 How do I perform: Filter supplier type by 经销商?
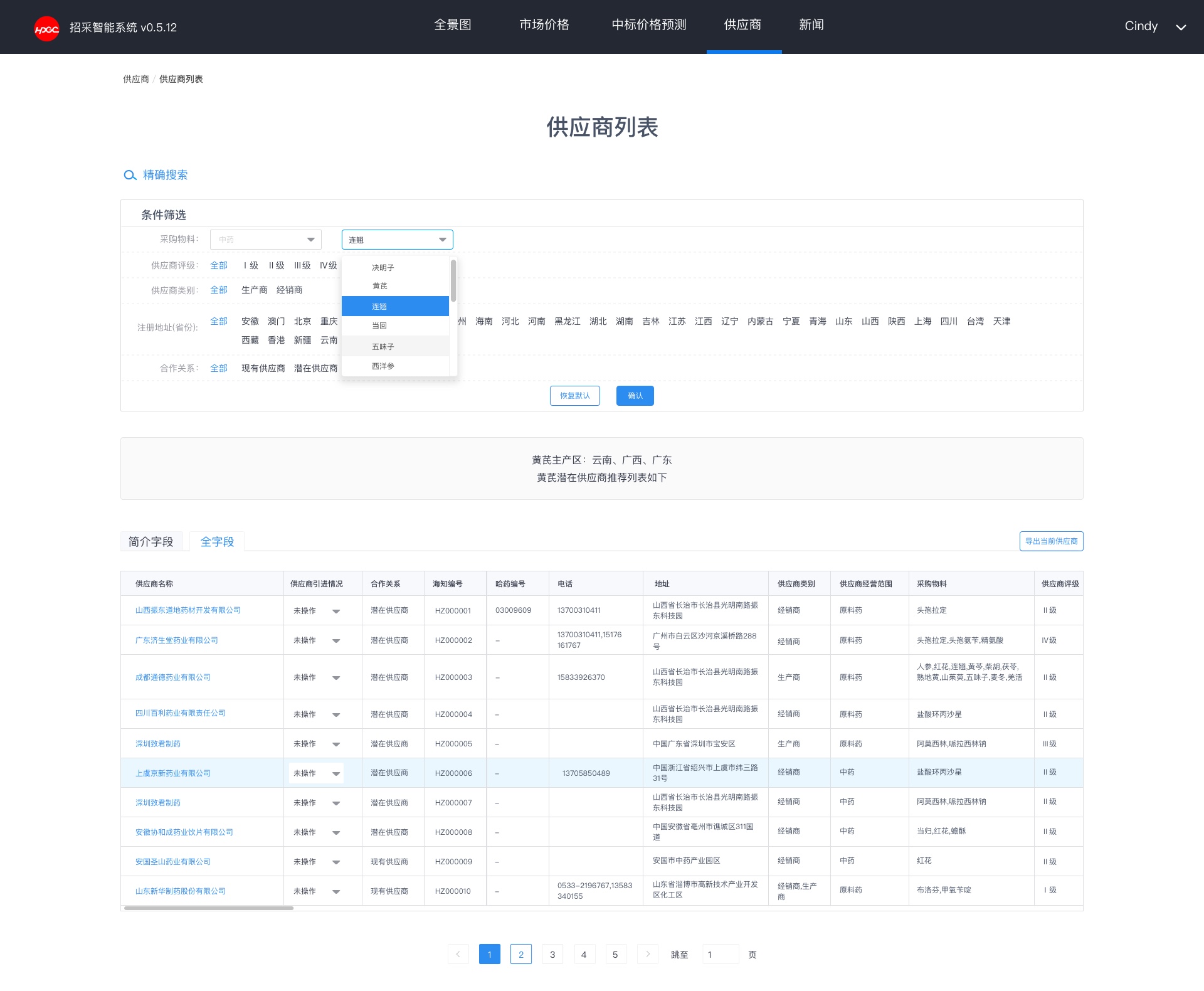[290, 290]
